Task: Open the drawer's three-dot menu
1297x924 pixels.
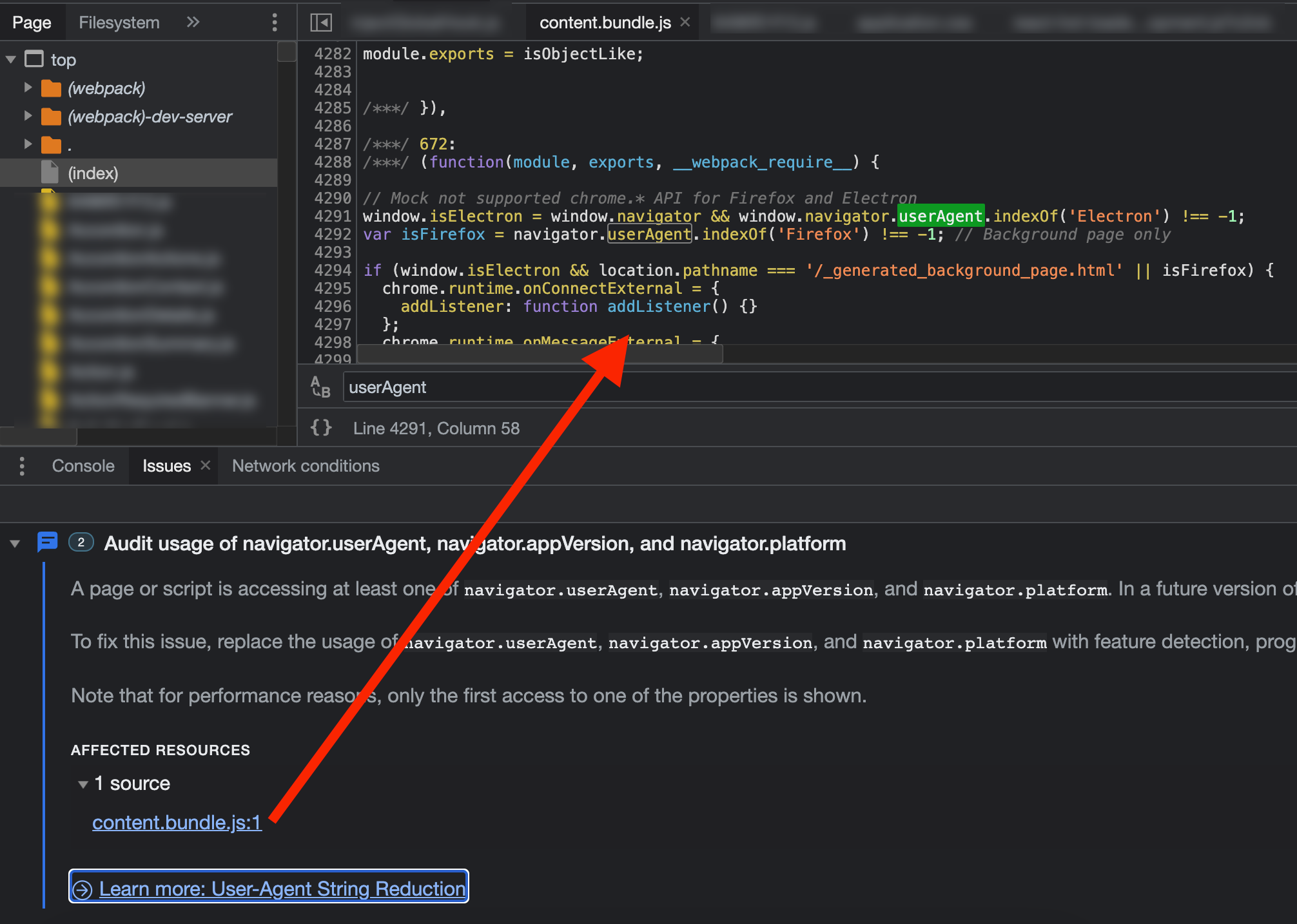Action: point(22,465)
